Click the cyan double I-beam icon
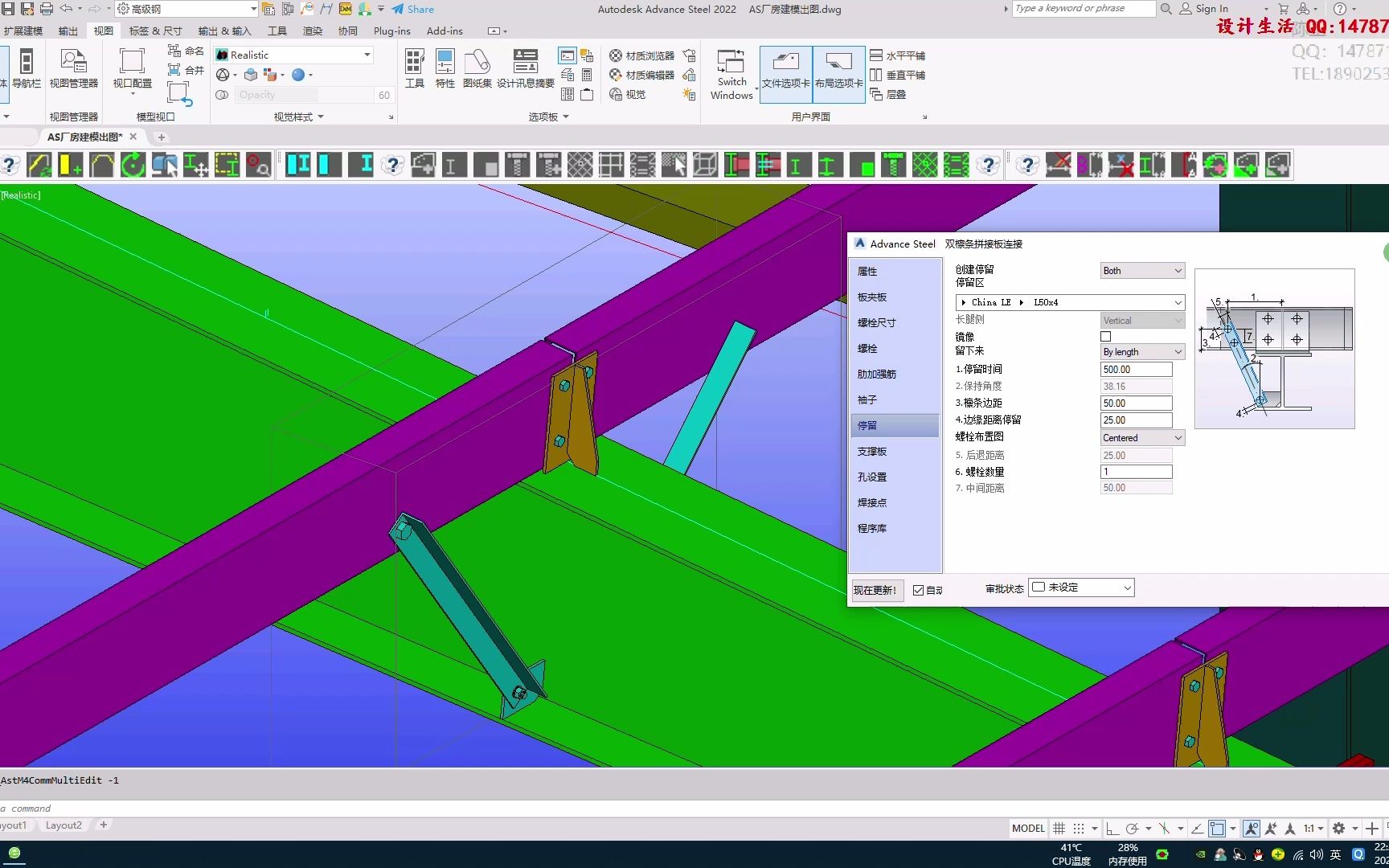 (298, 166)
